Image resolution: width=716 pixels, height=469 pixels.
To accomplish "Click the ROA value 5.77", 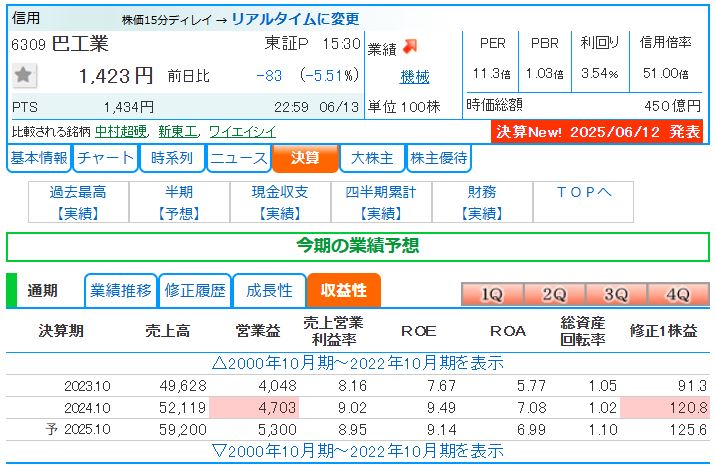I will point(532,386).
